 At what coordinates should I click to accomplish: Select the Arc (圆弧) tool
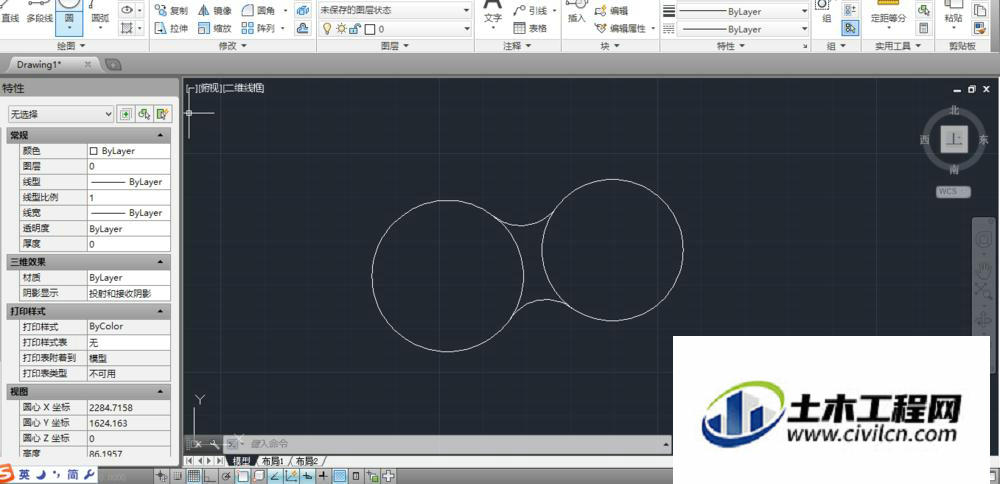(100, 13)
